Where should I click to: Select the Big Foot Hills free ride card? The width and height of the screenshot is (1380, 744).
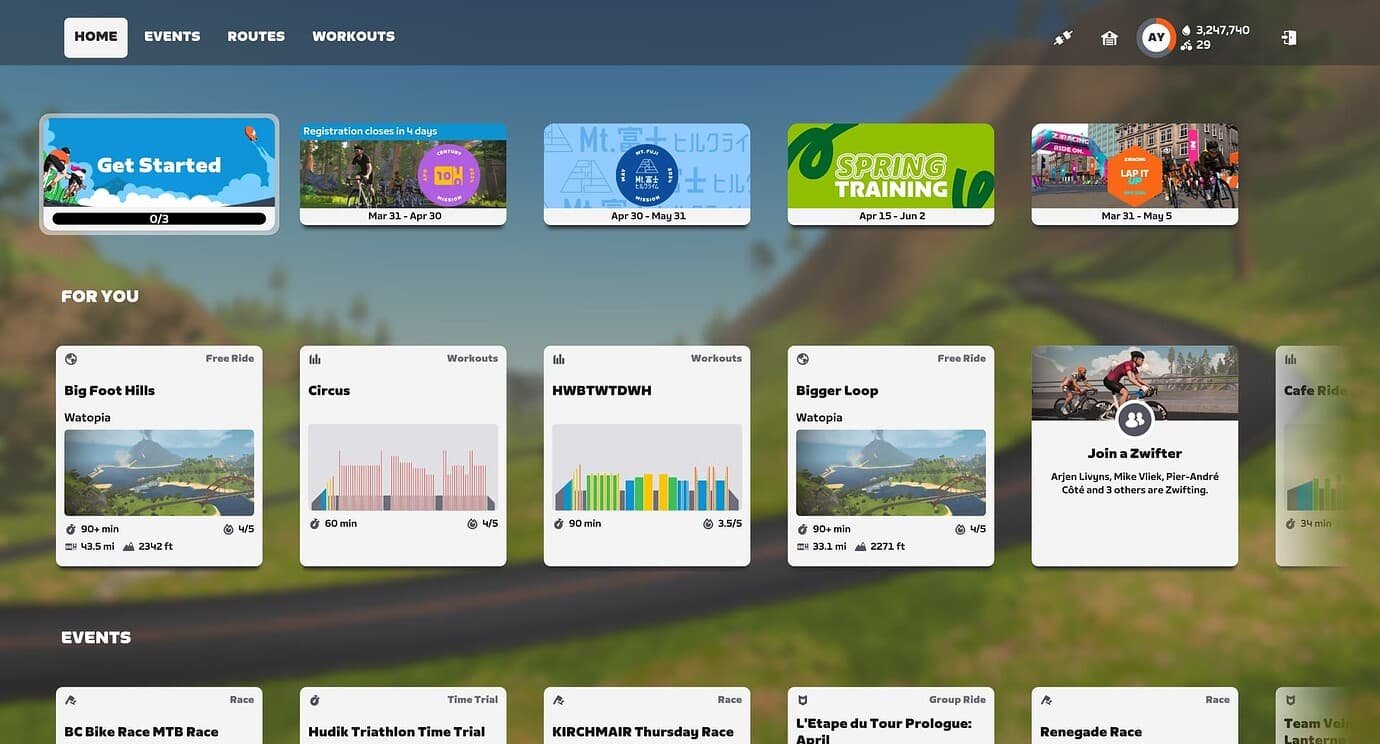159,456
